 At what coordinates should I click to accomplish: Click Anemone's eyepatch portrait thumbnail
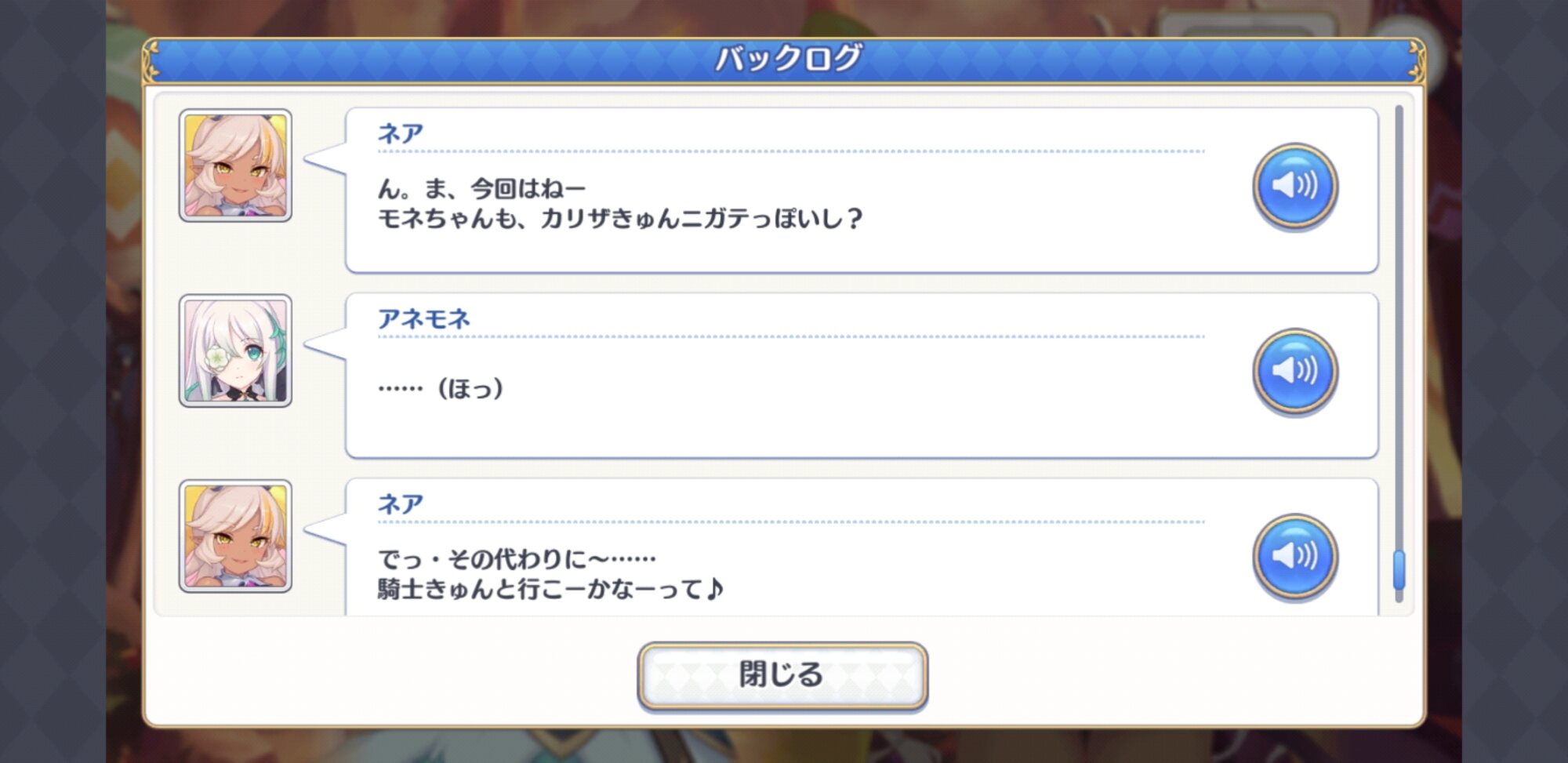pos(235,351)
